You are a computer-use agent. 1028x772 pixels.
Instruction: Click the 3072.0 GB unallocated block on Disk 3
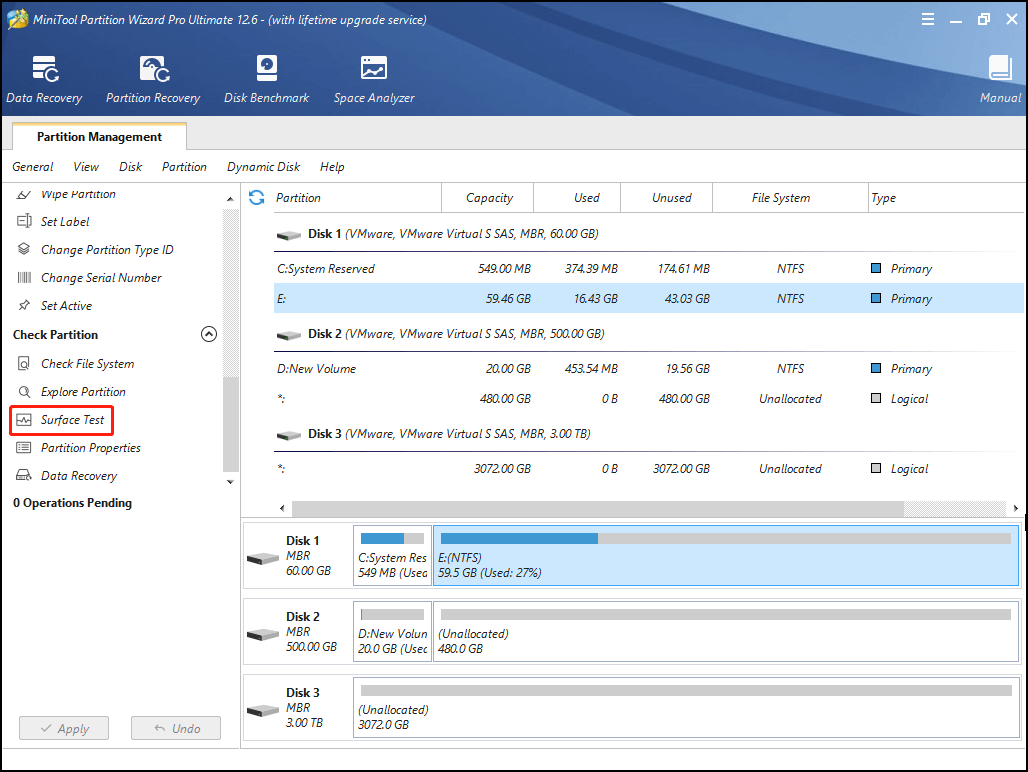(x=686, y=708)
